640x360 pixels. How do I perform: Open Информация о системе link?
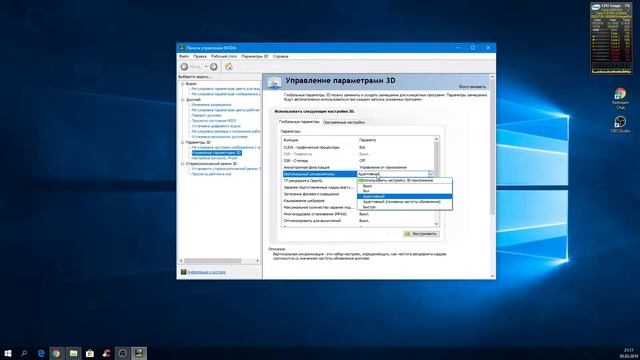tap(206, 272)
